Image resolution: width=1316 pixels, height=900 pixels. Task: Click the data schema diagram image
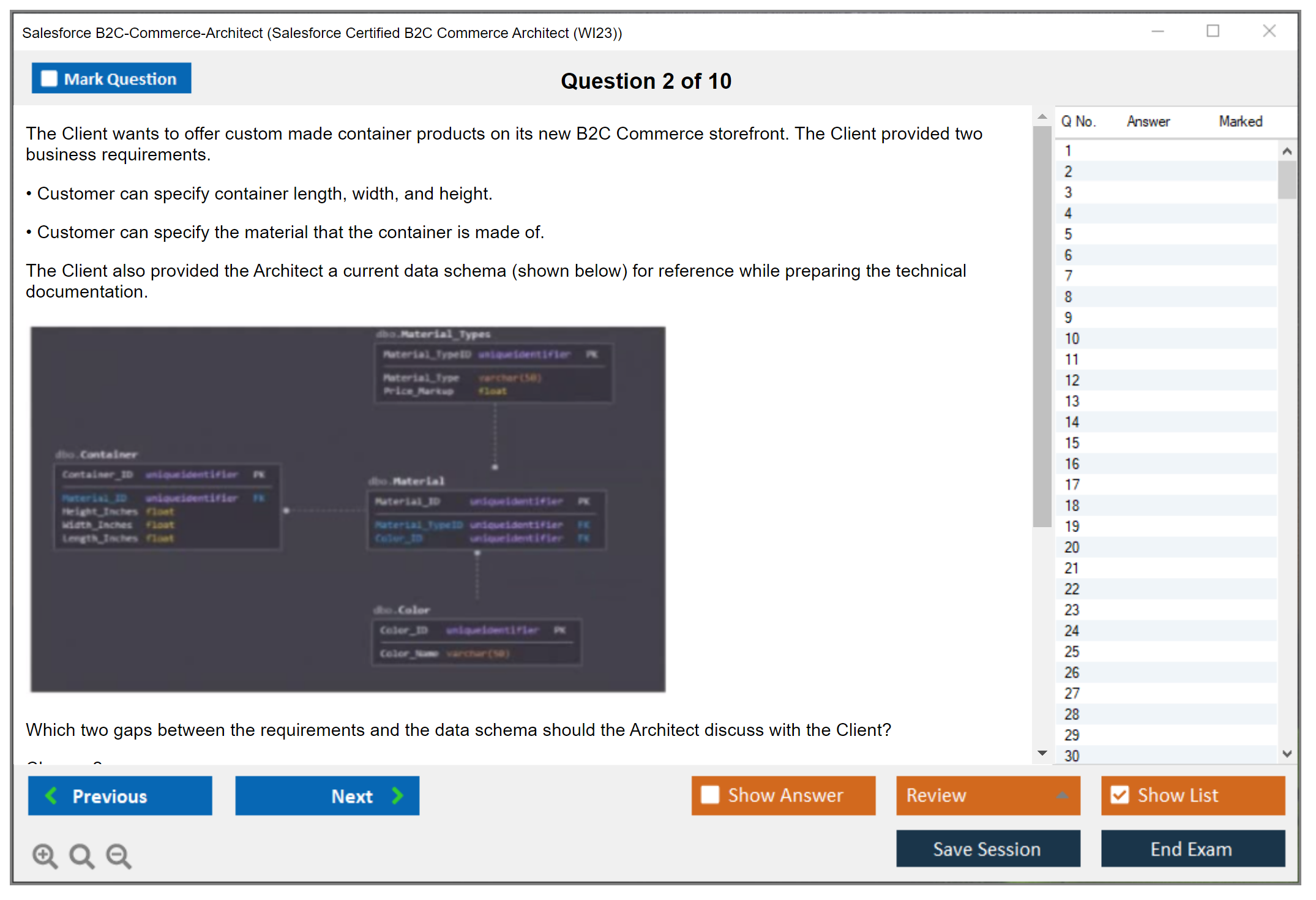(348, 509)
